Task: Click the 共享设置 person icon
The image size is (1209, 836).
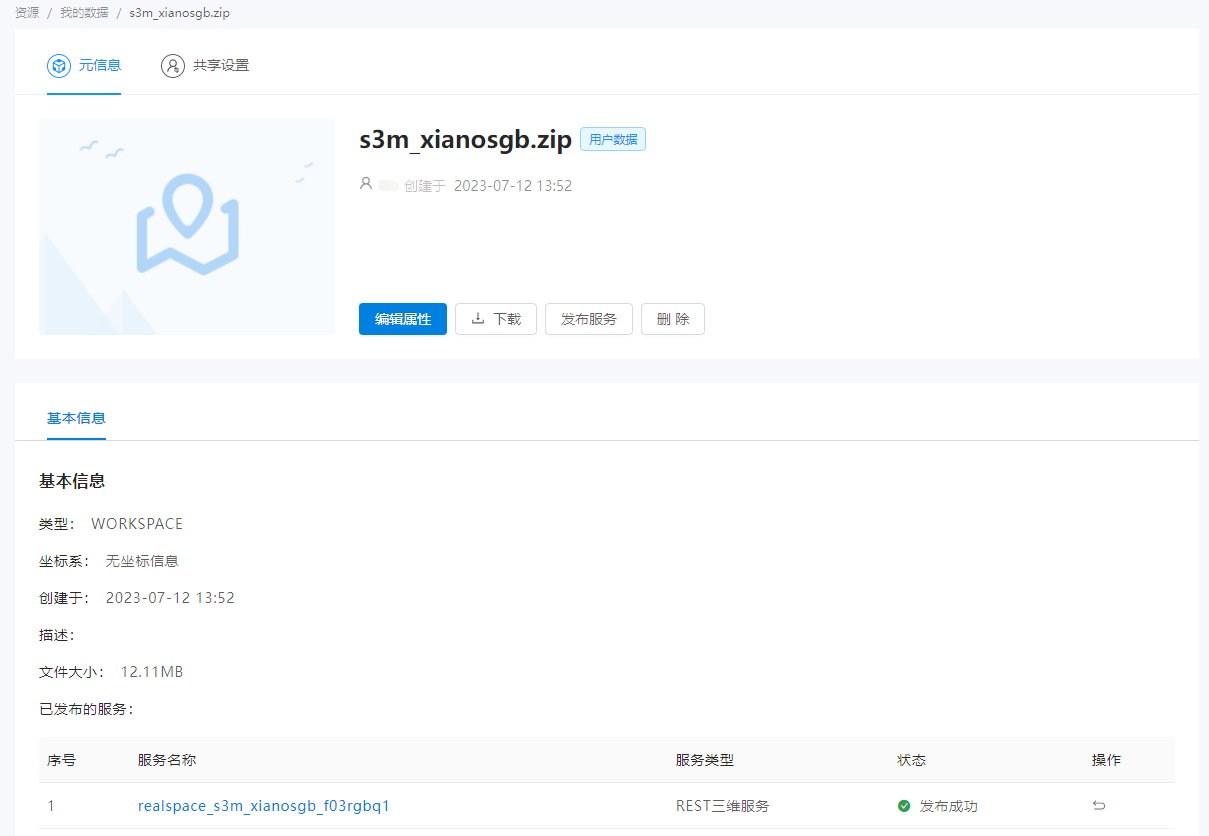Action: click(x=173, y=66)
